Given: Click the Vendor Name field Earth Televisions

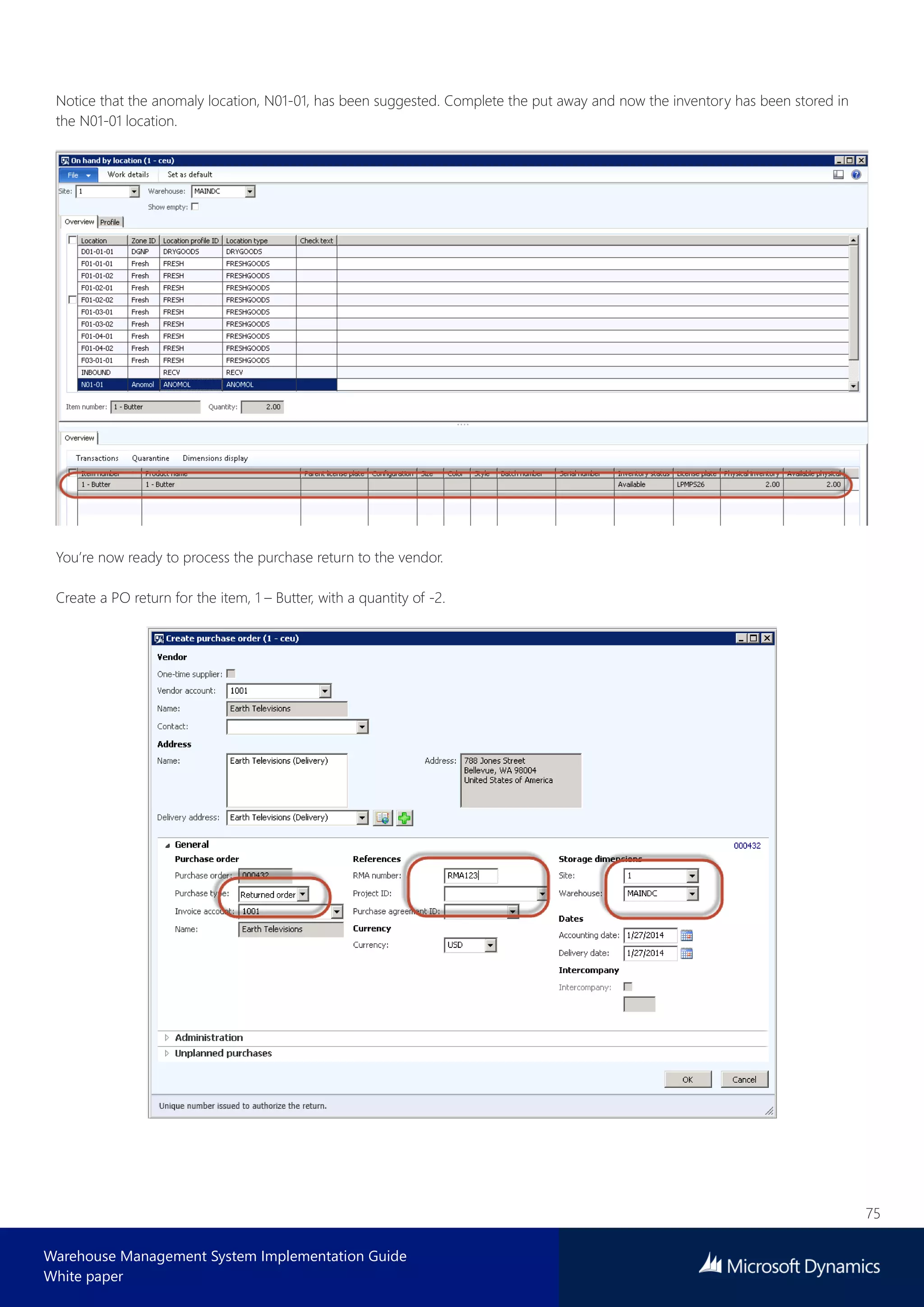Looking at the screenshot, I should [x=287, y=709].
